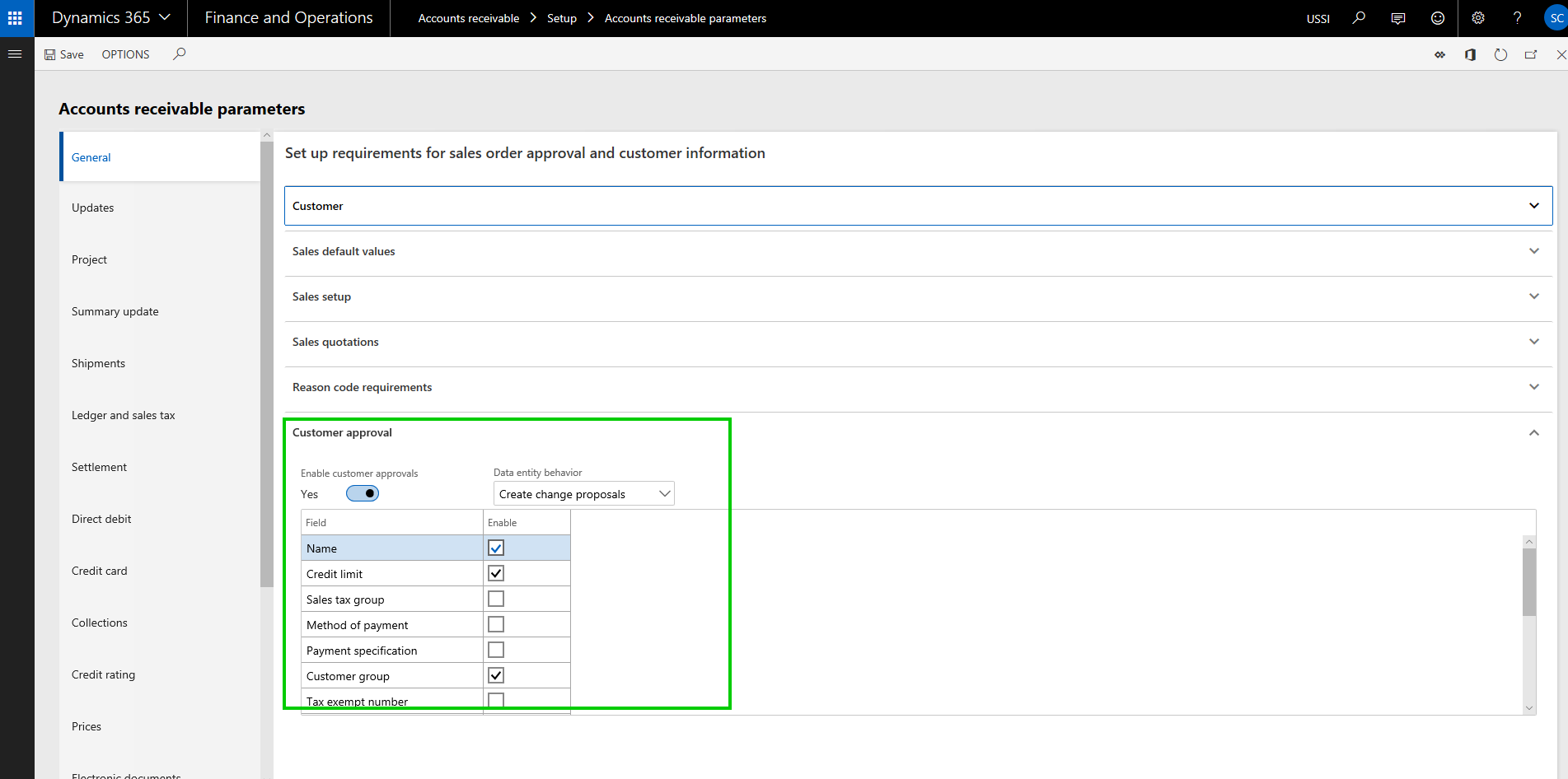
Task: Check the Sales tax group checkbox
Action: [x=496, y=599]
